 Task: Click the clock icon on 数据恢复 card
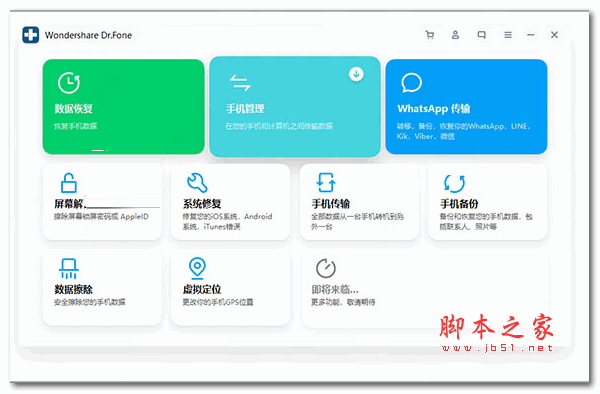pyautogui.click(x=68, y=83)
